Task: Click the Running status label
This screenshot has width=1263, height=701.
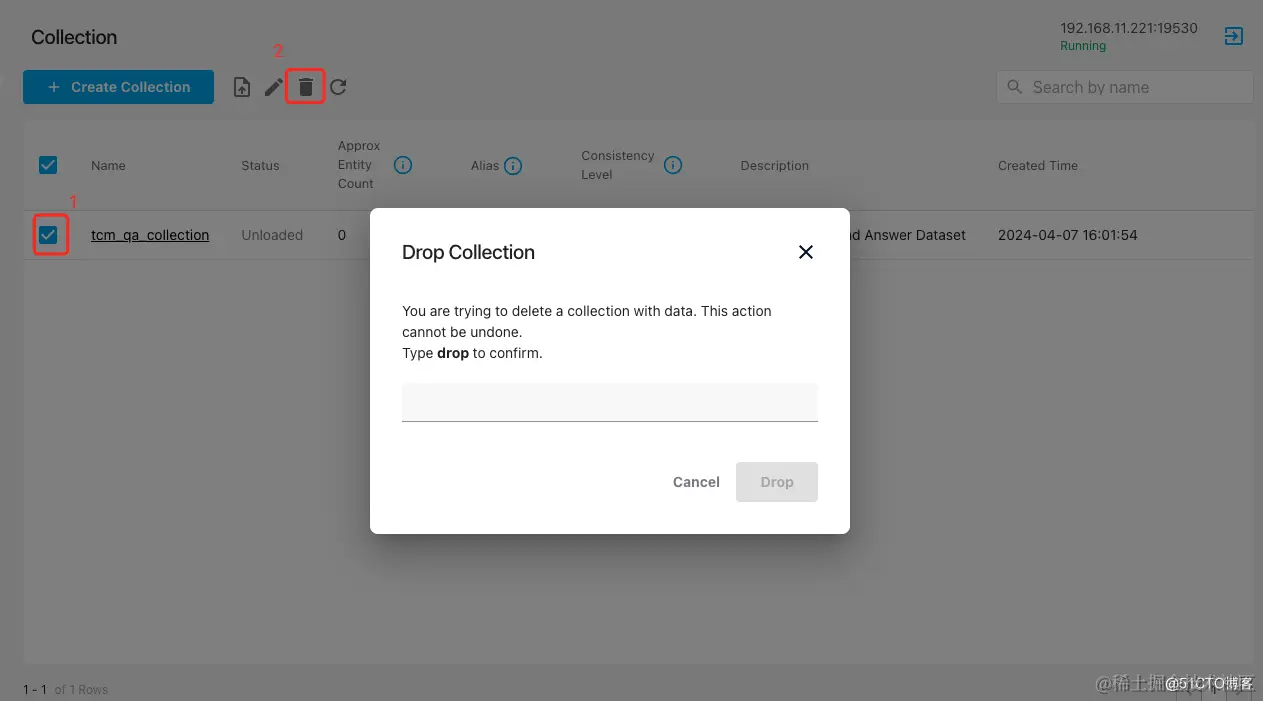Action: pos(1083,46)
